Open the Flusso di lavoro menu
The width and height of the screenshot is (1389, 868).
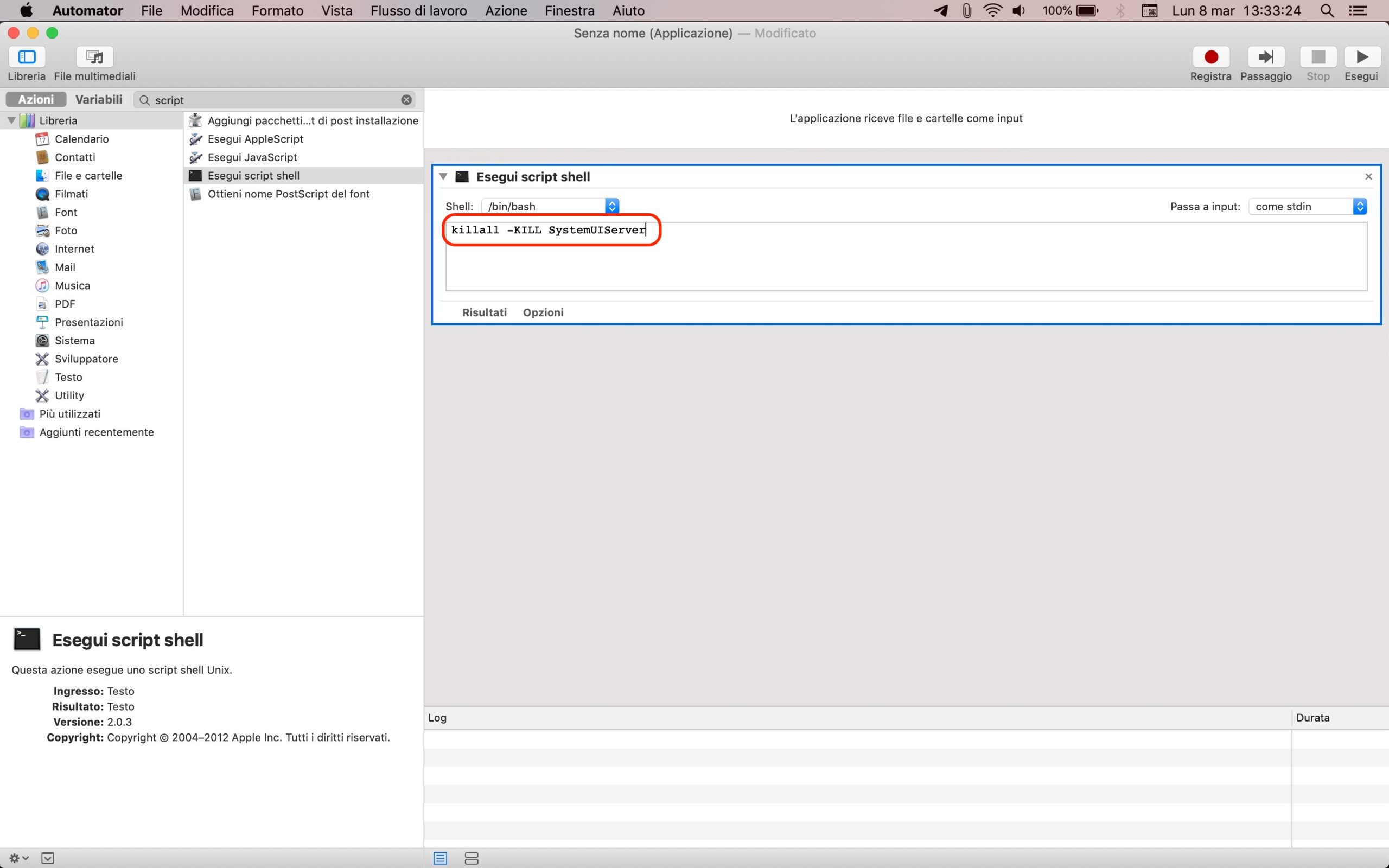pos(418,10)
